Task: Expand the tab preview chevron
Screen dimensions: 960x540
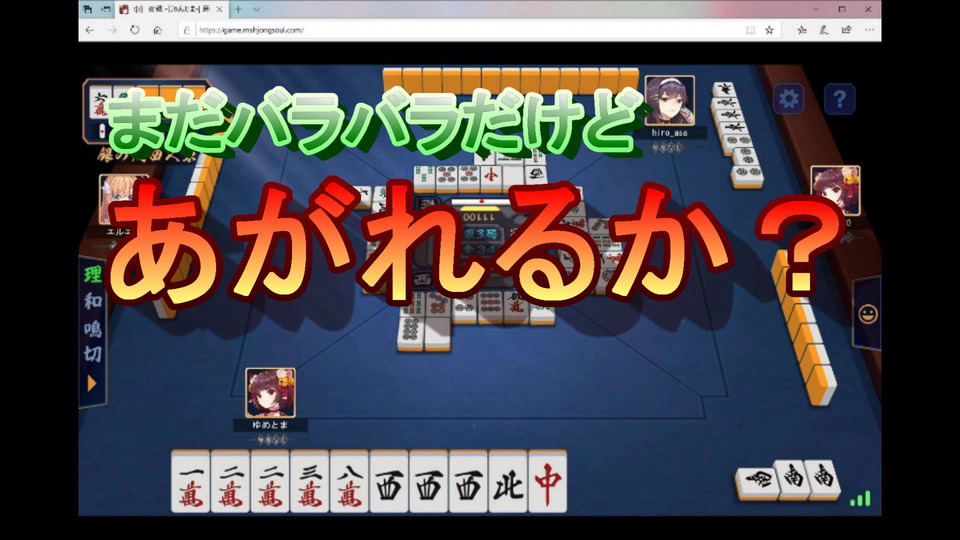Action: tap(257, 10)
